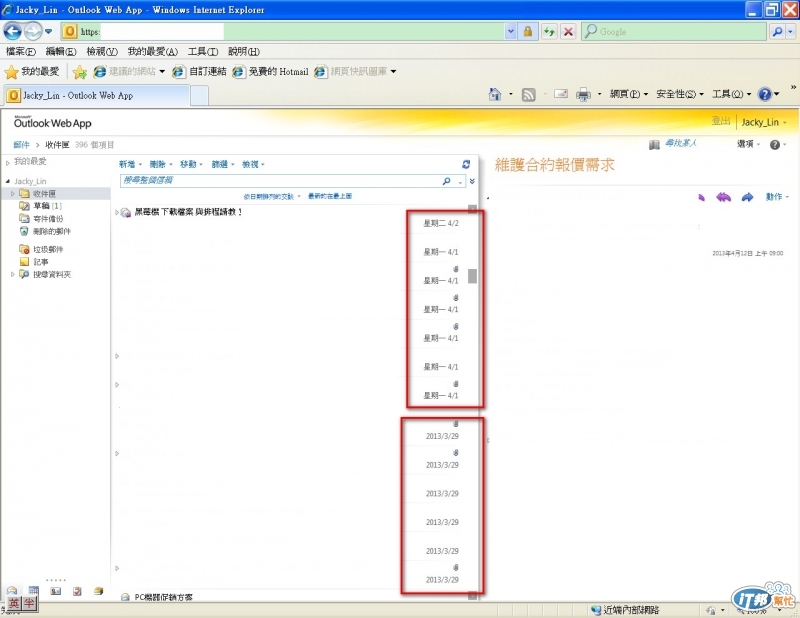800x618 pixels.
Task: Switch to Tasks view bottom icon
Action: [77, 591]
